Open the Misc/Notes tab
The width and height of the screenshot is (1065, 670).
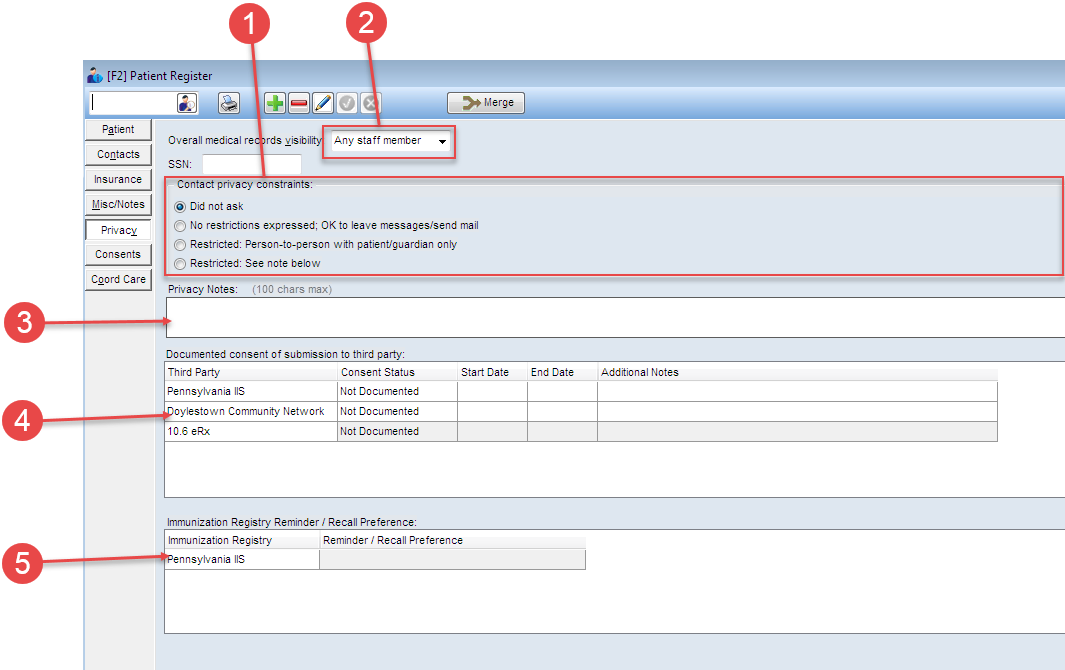click(x=118, y=205)
